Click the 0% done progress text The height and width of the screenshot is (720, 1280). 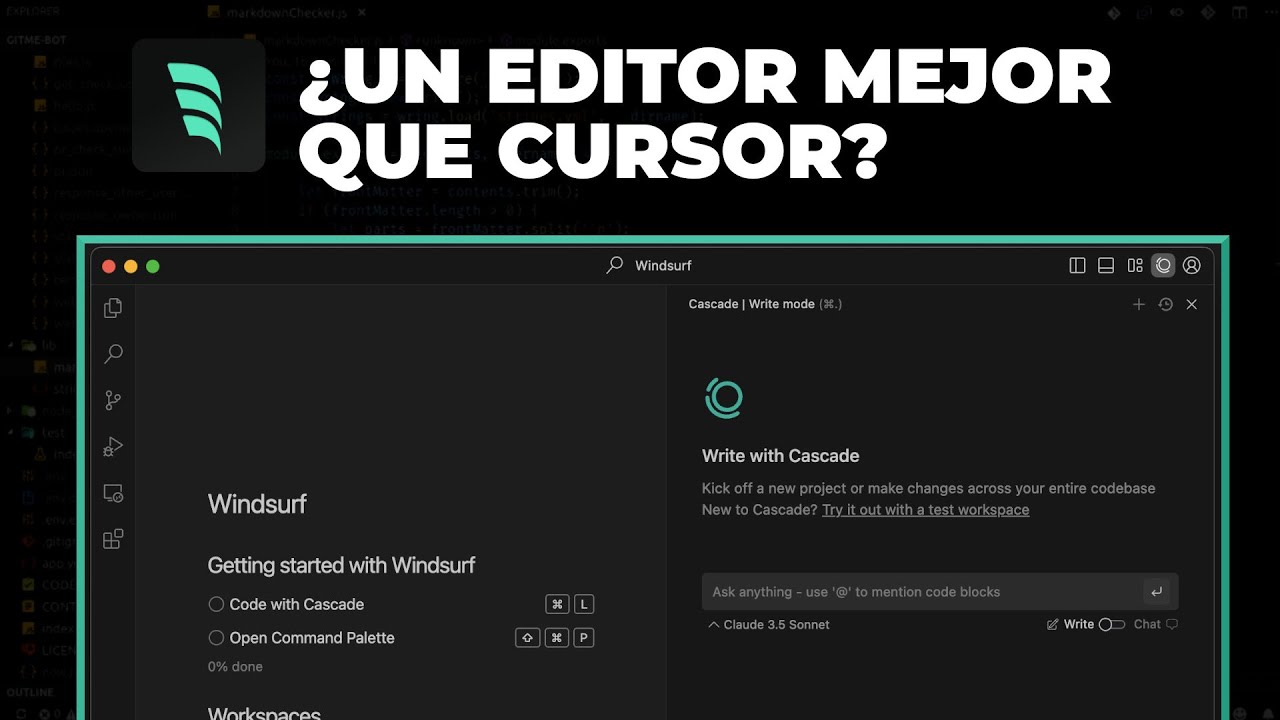(x=235, y=666)
